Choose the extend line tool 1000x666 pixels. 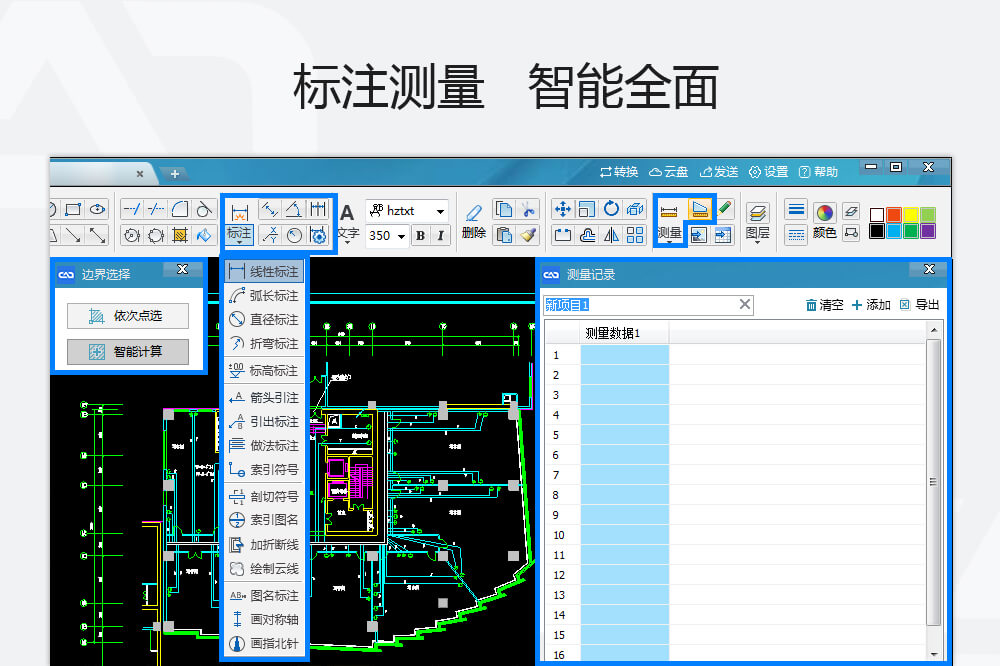pyautogui.click(x=132, y=209)
